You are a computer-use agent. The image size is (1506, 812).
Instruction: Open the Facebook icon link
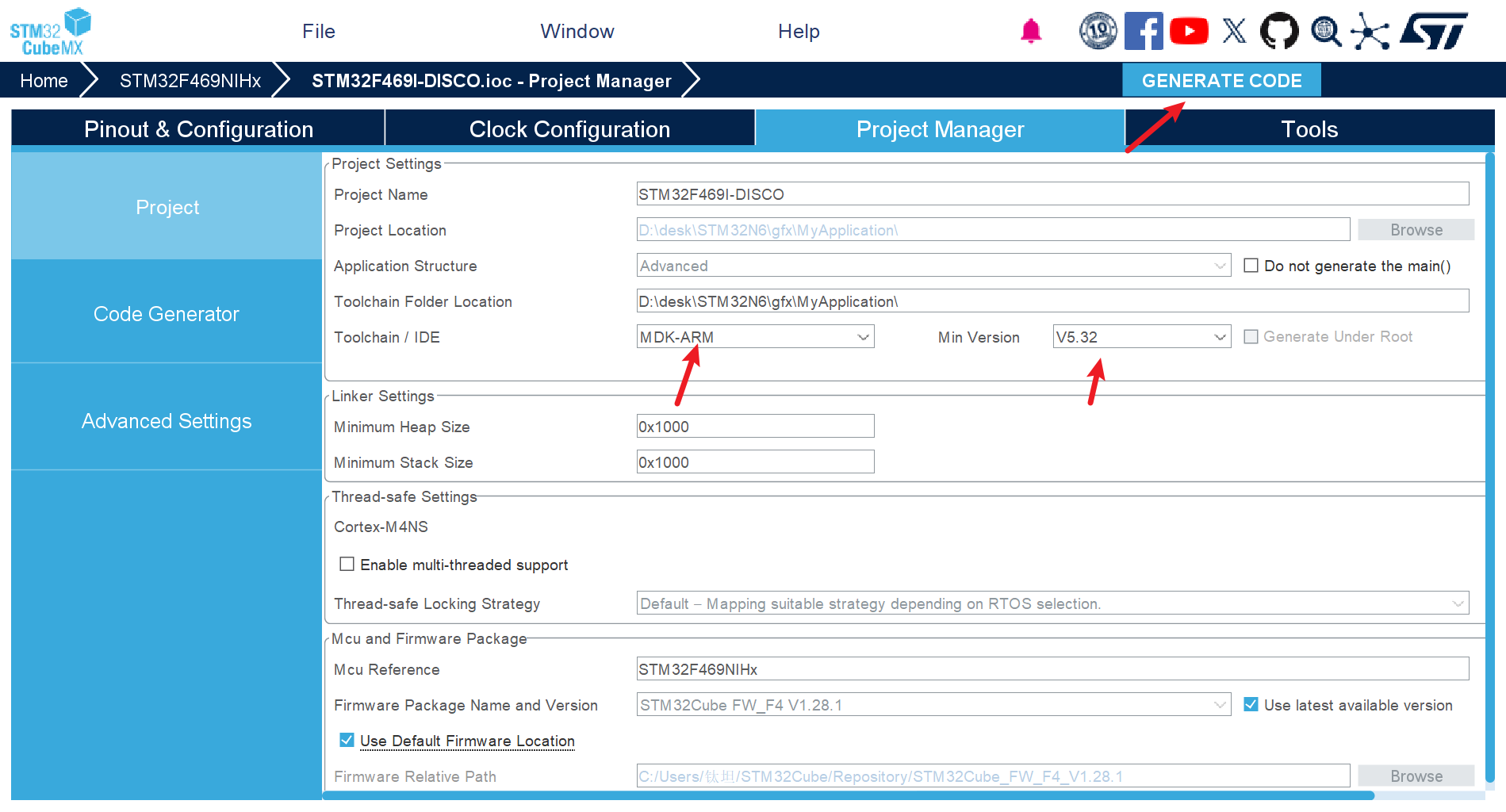click(1144, 31)
